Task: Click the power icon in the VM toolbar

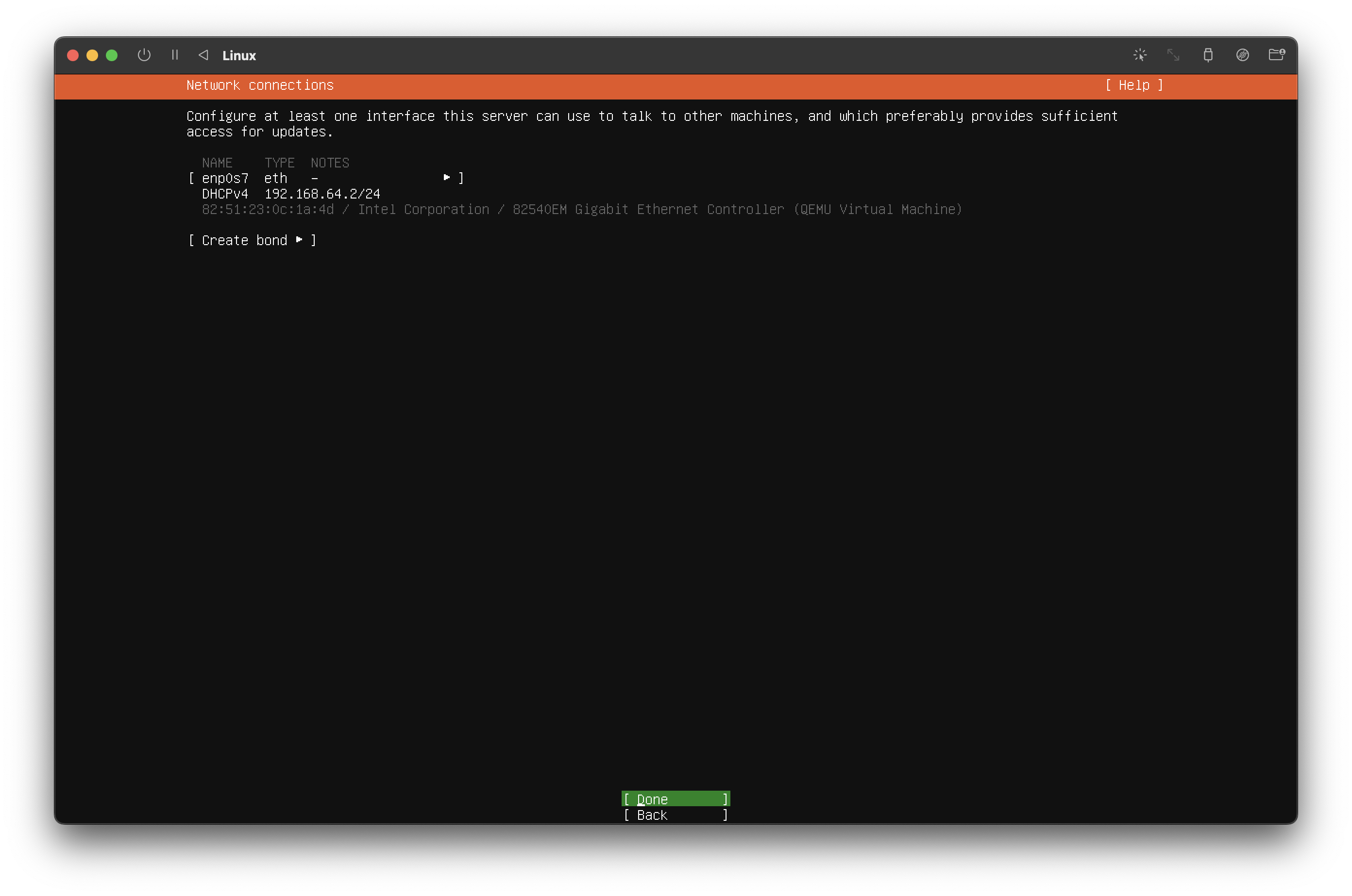Action: (144, 55)
